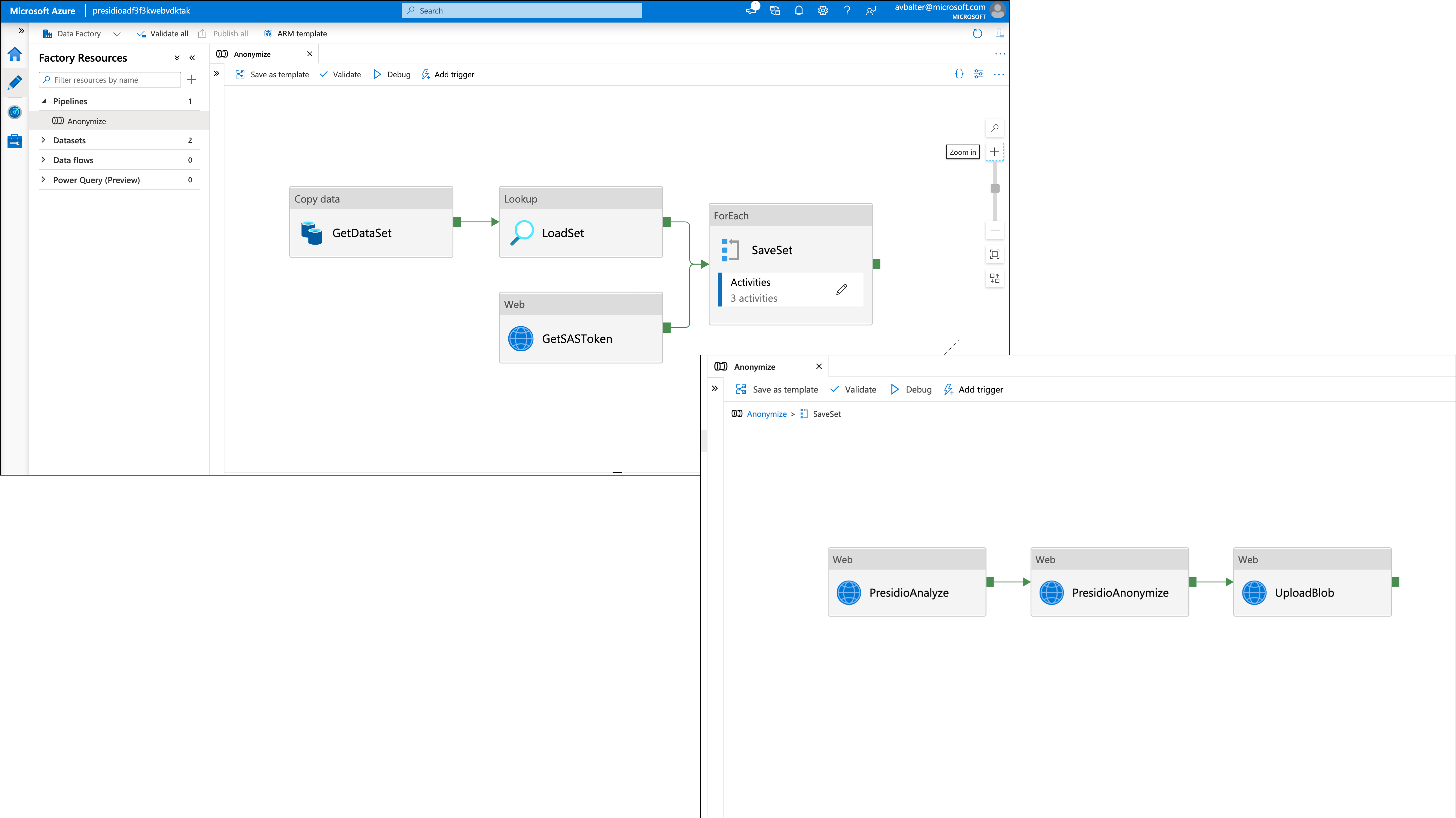Image resolution: width=1456 pixels, height=818 pixels.
Task: Click the canvas zoom slider handle
Action: [x=995, y=188]
